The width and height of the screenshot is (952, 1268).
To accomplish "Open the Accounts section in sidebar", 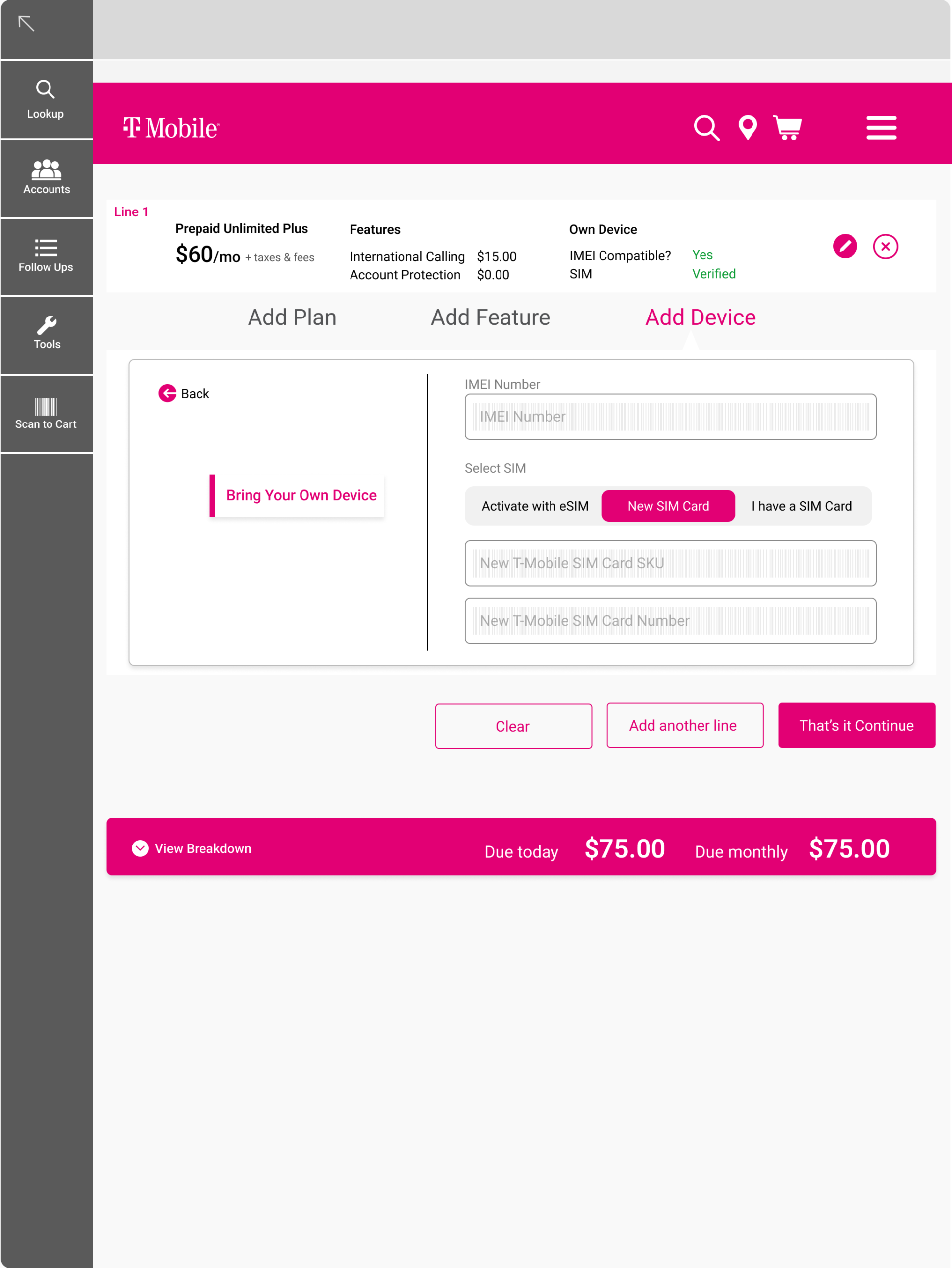I will pos(47,177).
